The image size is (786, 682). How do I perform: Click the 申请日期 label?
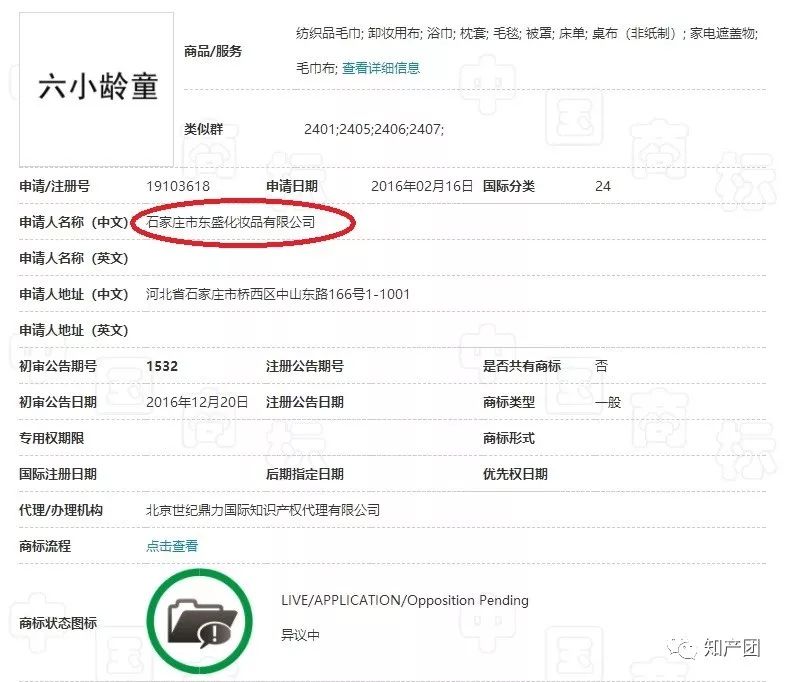click(292, 186)
